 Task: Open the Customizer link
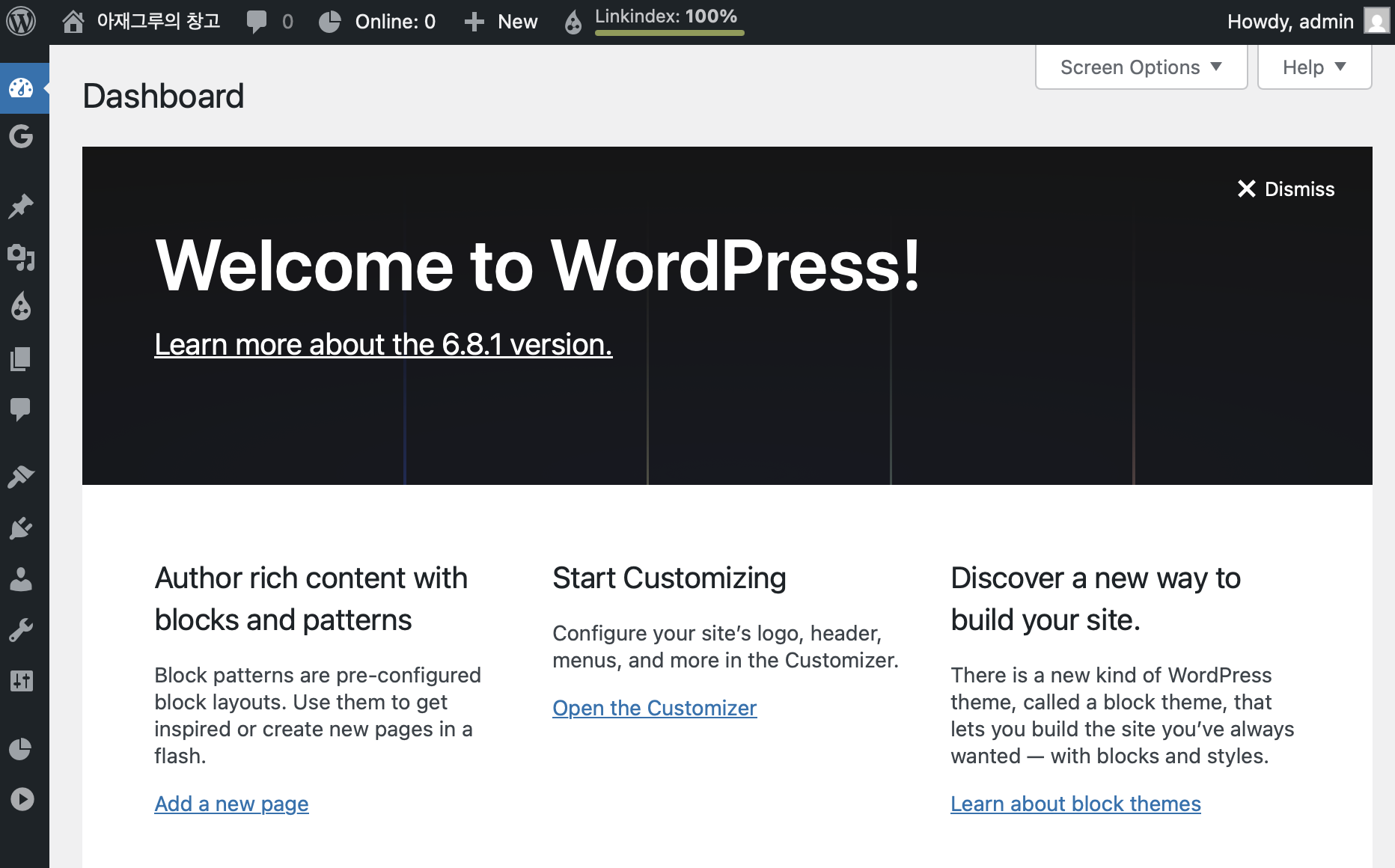[x=654, y=708]
